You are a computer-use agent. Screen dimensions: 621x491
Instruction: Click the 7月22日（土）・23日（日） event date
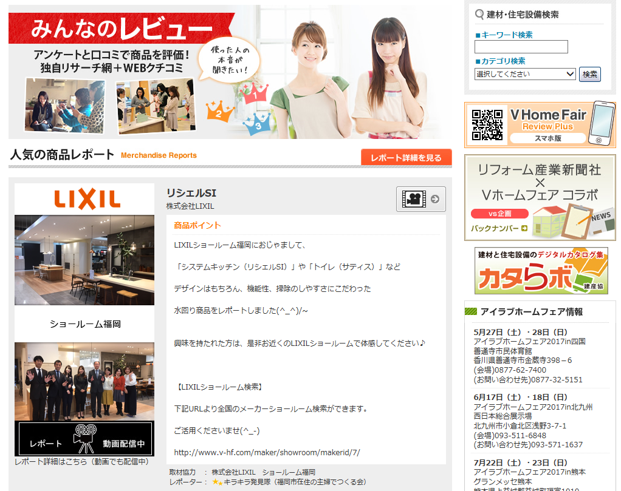pyautogui.click(x=520, y=462)
